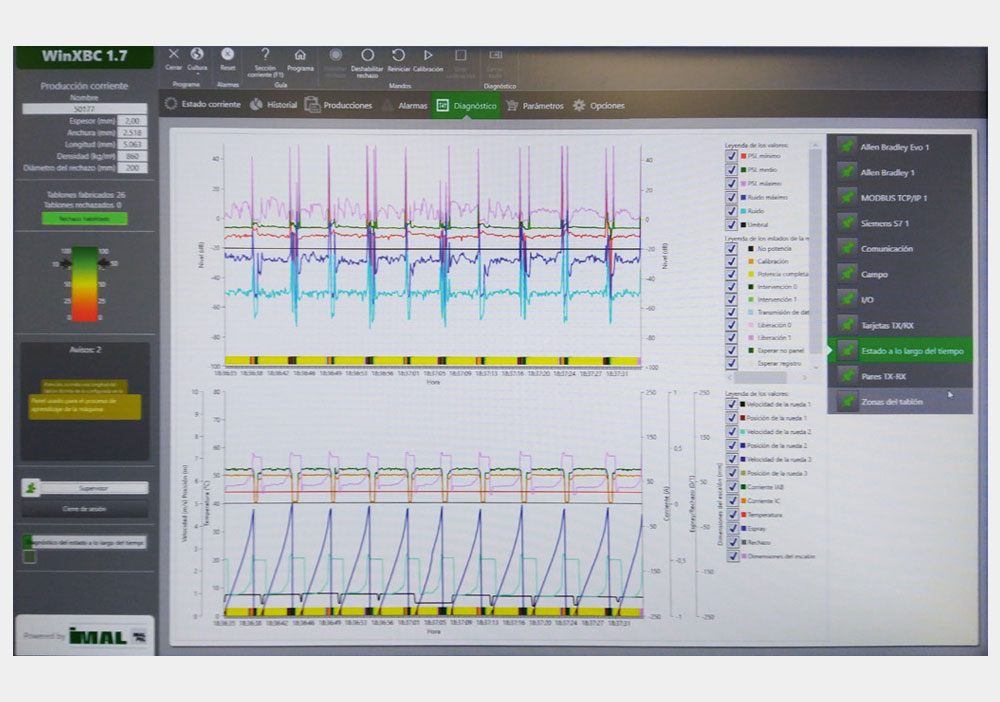Viewport: 1000px width, 702px height.
Task: Select MODBUS TCP/IP 1 diagnostic entry
Action: [x=900, y=198]
